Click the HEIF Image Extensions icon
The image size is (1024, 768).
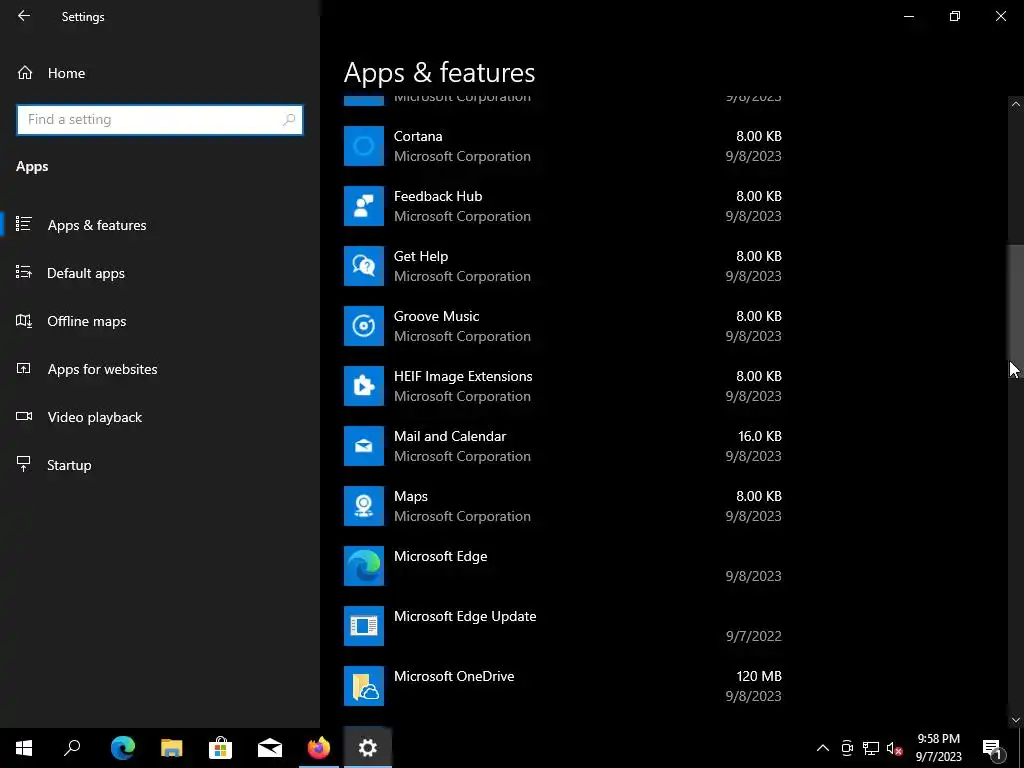[x=364, y=386]
